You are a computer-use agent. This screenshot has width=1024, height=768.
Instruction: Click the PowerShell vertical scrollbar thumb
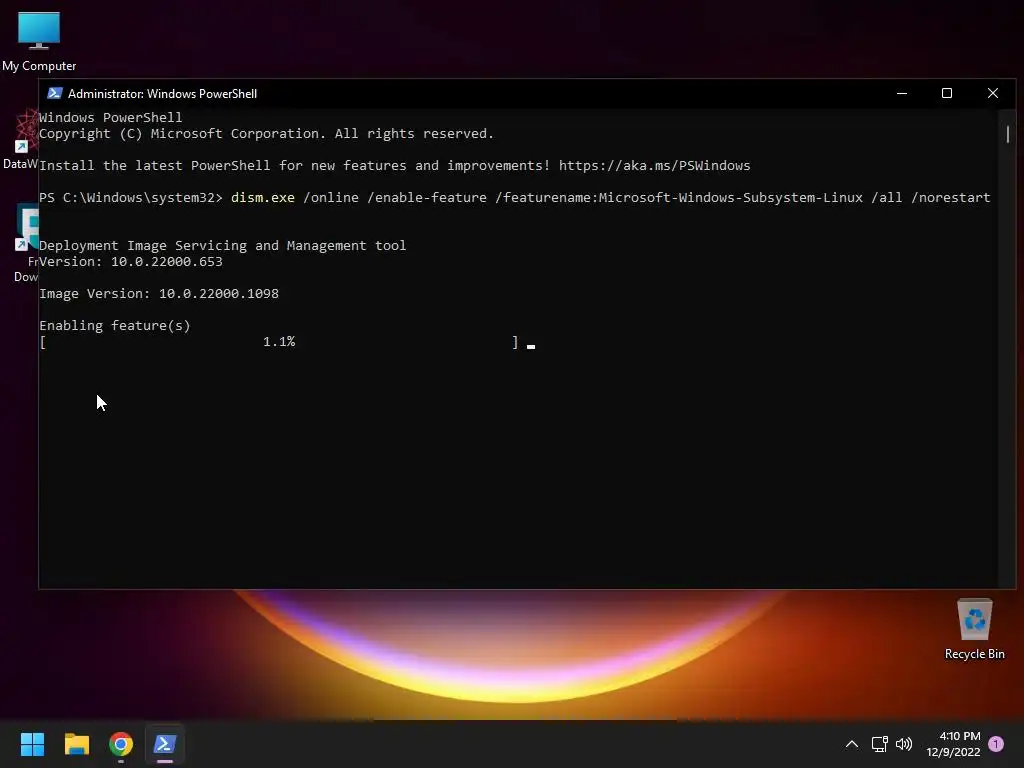[1008, 135]
